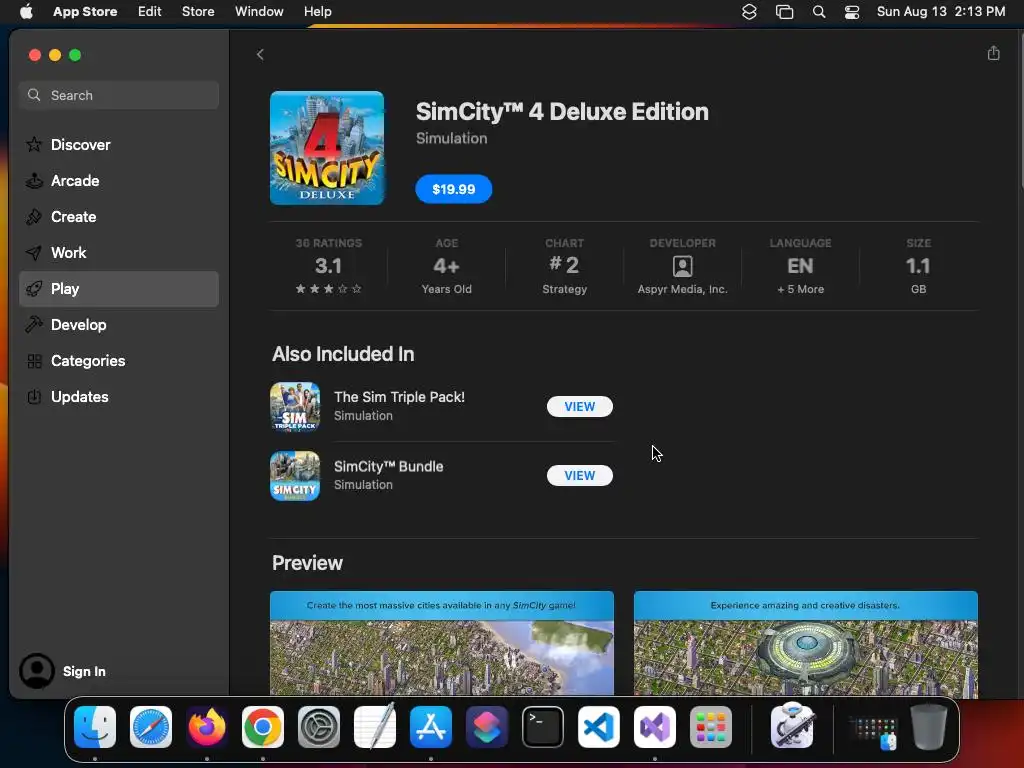Click the sidebar Search field
This screenshot has width=1024, height=768.
click(x=119, y=95)
